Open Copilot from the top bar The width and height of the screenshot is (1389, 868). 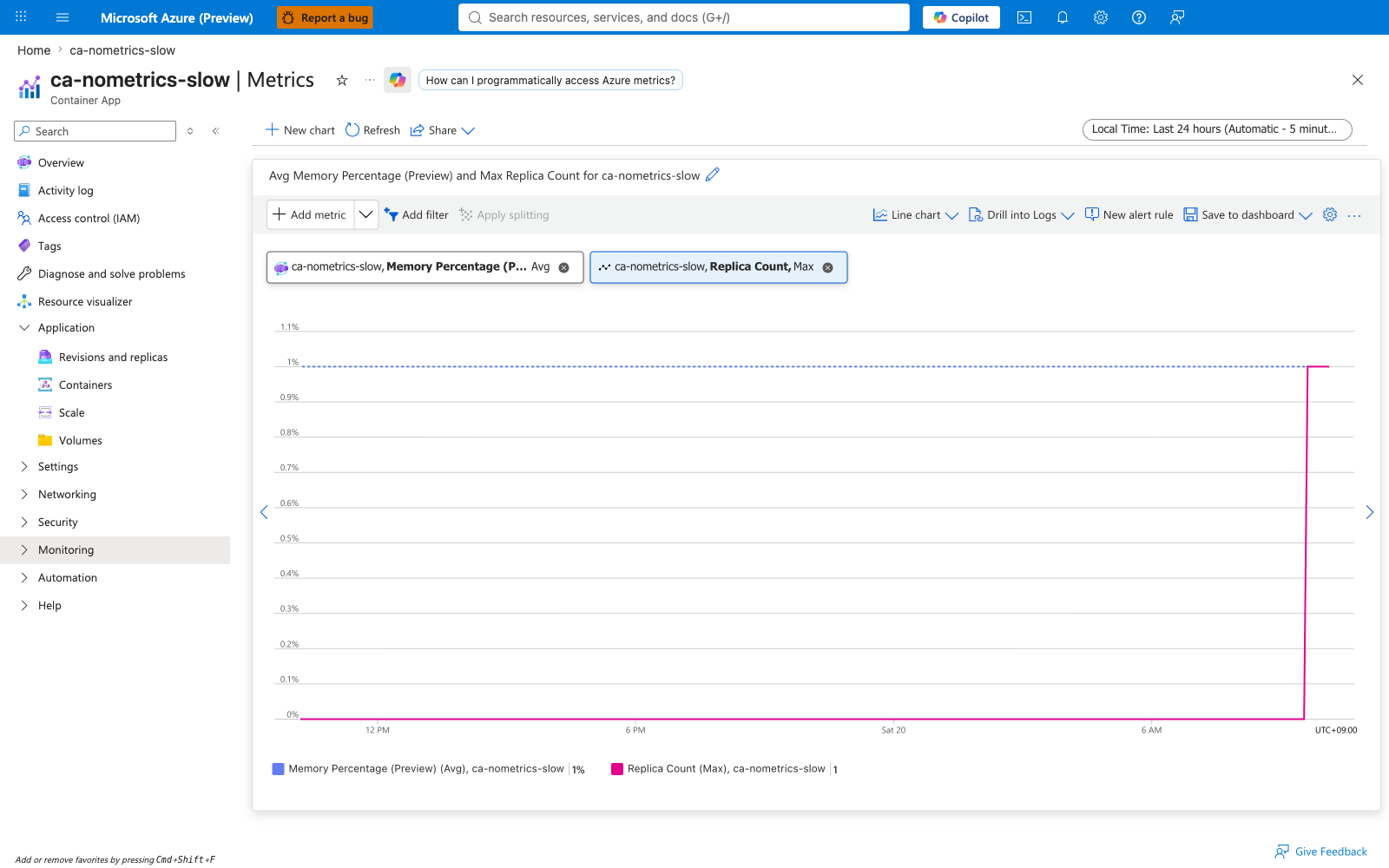click(x=961, y=17)
